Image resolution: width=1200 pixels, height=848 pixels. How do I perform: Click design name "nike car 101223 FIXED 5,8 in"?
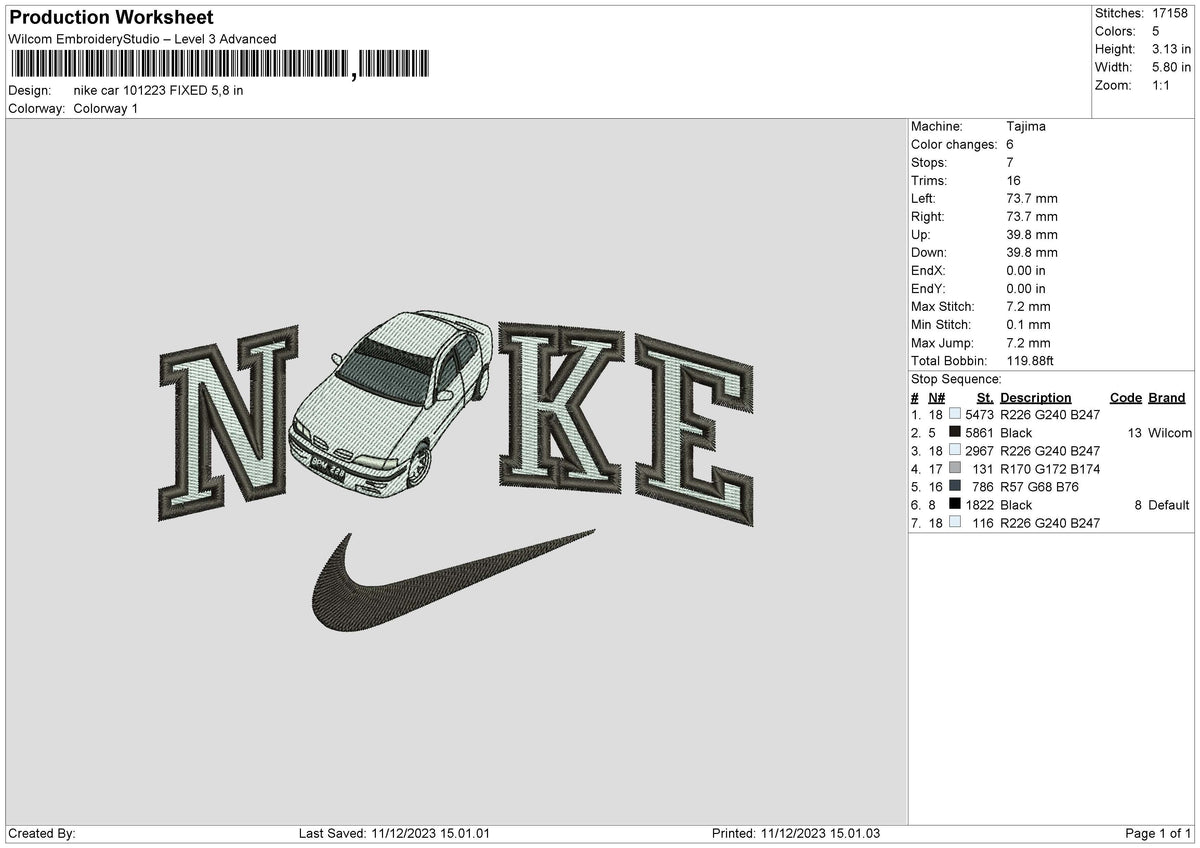coord(158,90)
